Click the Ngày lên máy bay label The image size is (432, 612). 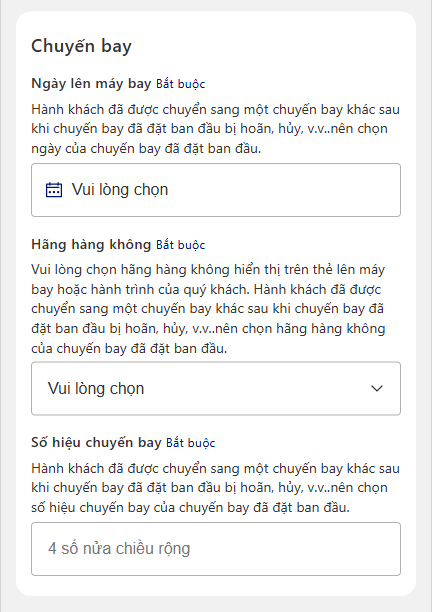coord(91,84)
